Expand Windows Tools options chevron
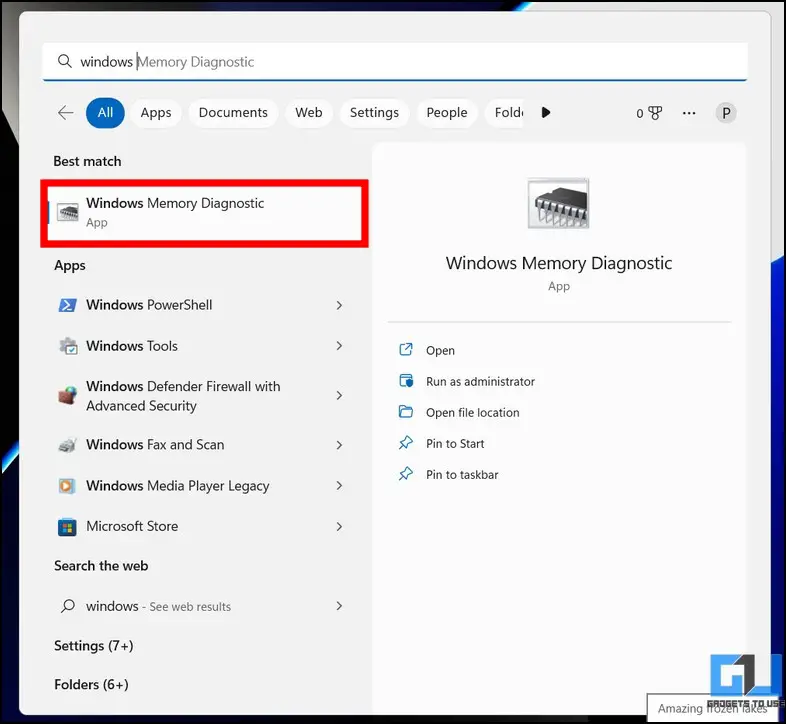 (339, 346)
